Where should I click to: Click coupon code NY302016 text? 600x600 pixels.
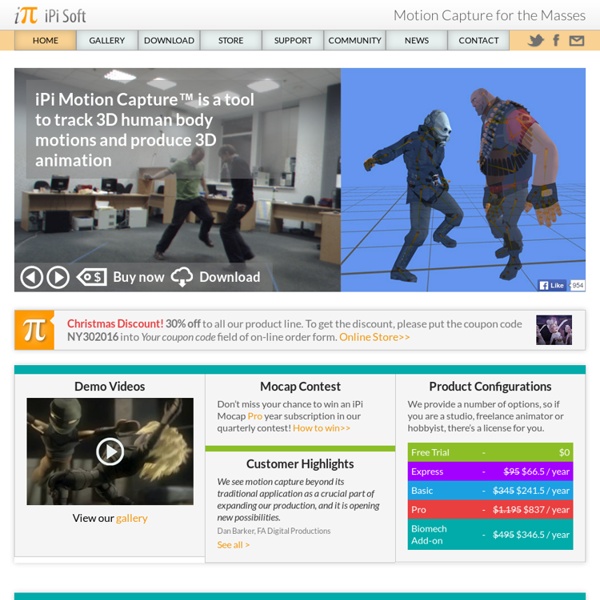click(93, 337)
